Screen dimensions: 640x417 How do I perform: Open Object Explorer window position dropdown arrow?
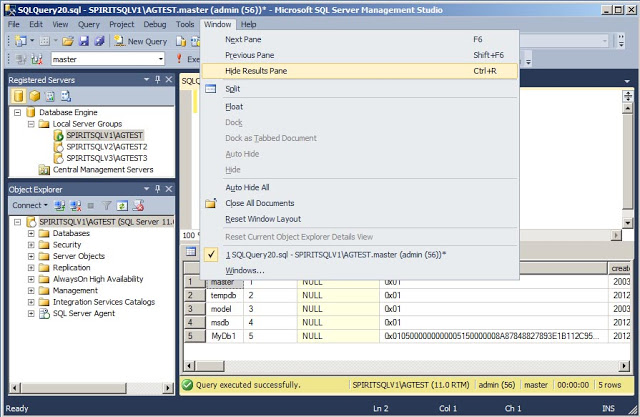[147, 189]
